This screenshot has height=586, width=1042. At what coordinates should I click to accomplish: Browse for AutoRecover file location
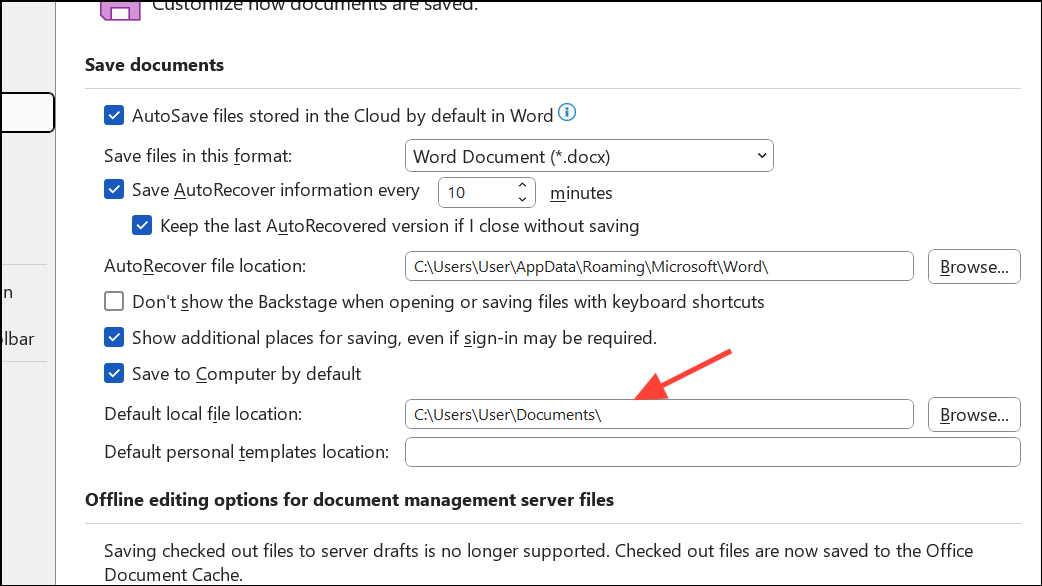click(973, 266)
